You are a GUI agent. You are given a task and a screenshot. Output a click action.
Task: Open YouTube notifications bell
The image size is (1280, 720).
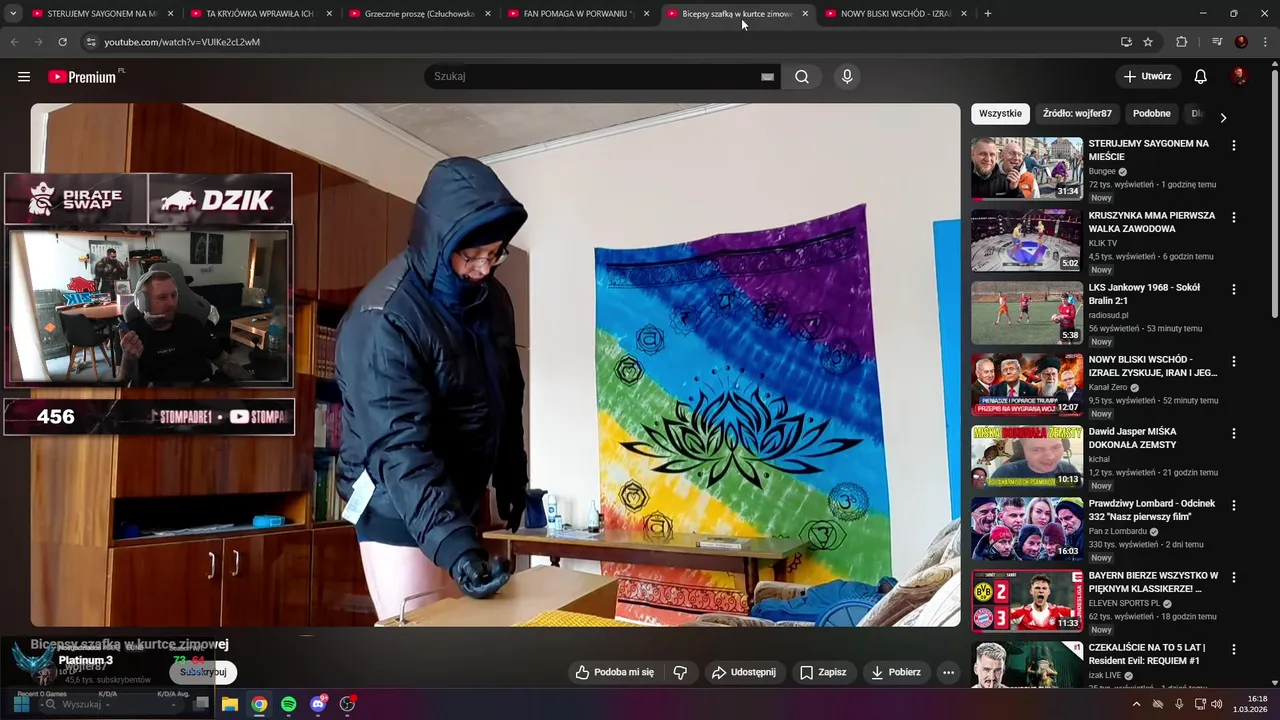tap(1200, 77)
